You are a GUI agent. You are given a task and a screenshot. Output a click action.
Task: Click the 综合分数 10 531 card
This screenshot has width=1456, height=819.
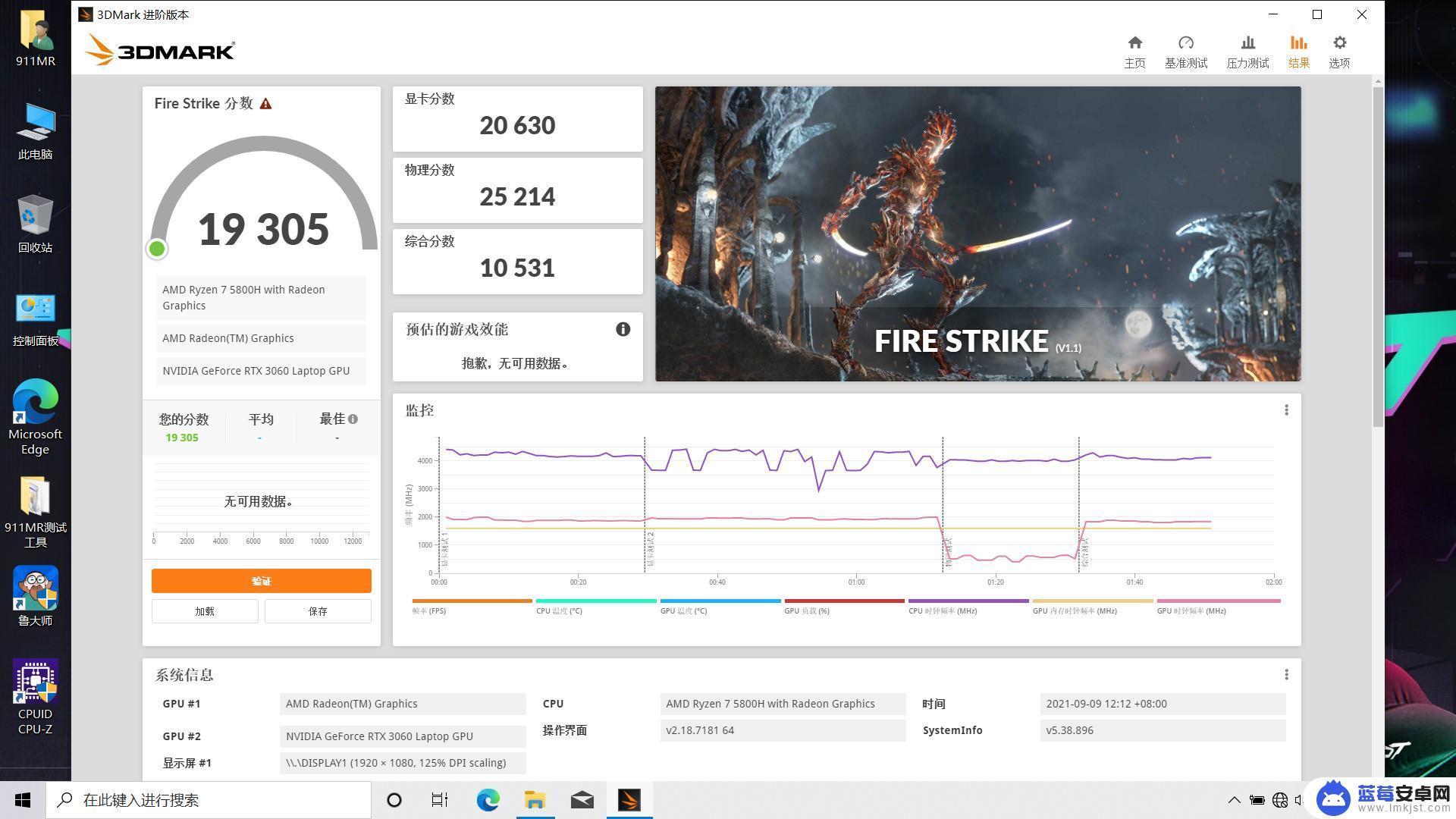point(517,262)
